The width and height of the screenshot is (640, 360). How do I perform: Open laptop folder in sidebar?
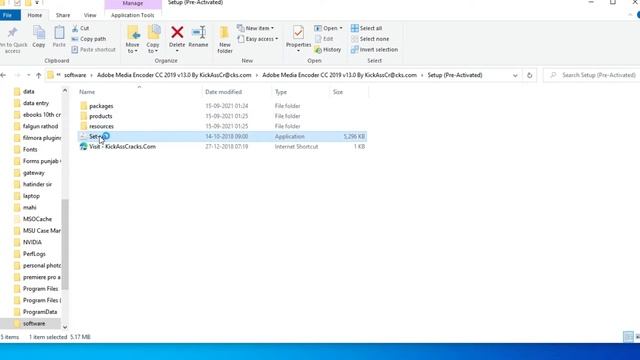click(31, 196)
